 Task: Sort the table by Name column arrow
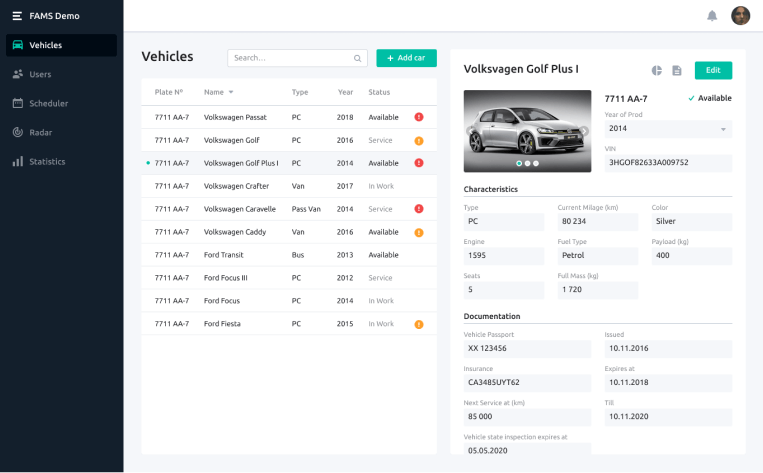tap(231, 92)
